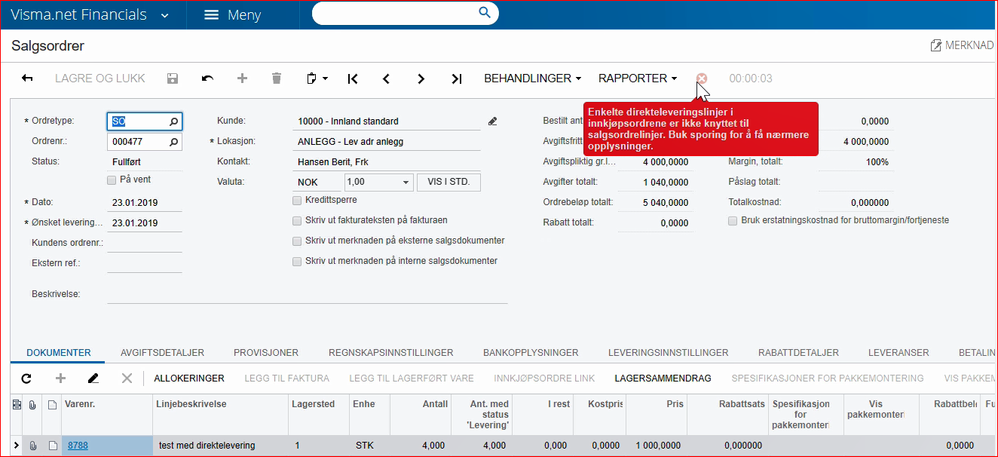Click the top search field
The image size is (998, 457).
point(400,14)
